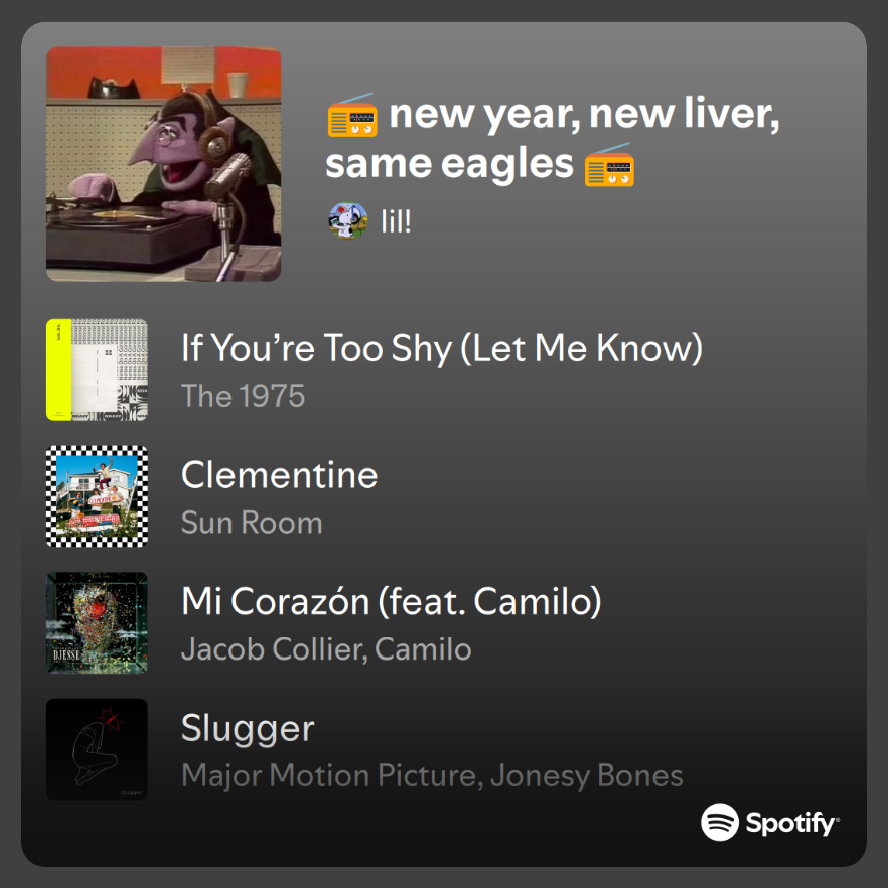Open the 'Jacob Collier' artist name
The height and width of the screenshot is (888, 888).
click(x=273, y=649)
